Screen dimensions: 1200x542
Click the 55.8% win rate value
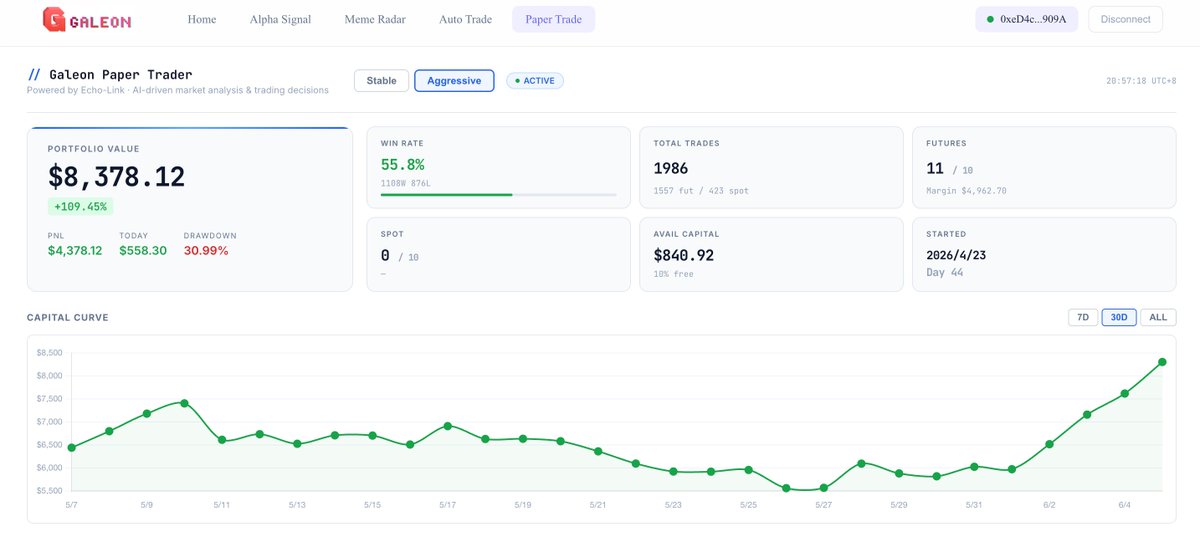point(403,164)
